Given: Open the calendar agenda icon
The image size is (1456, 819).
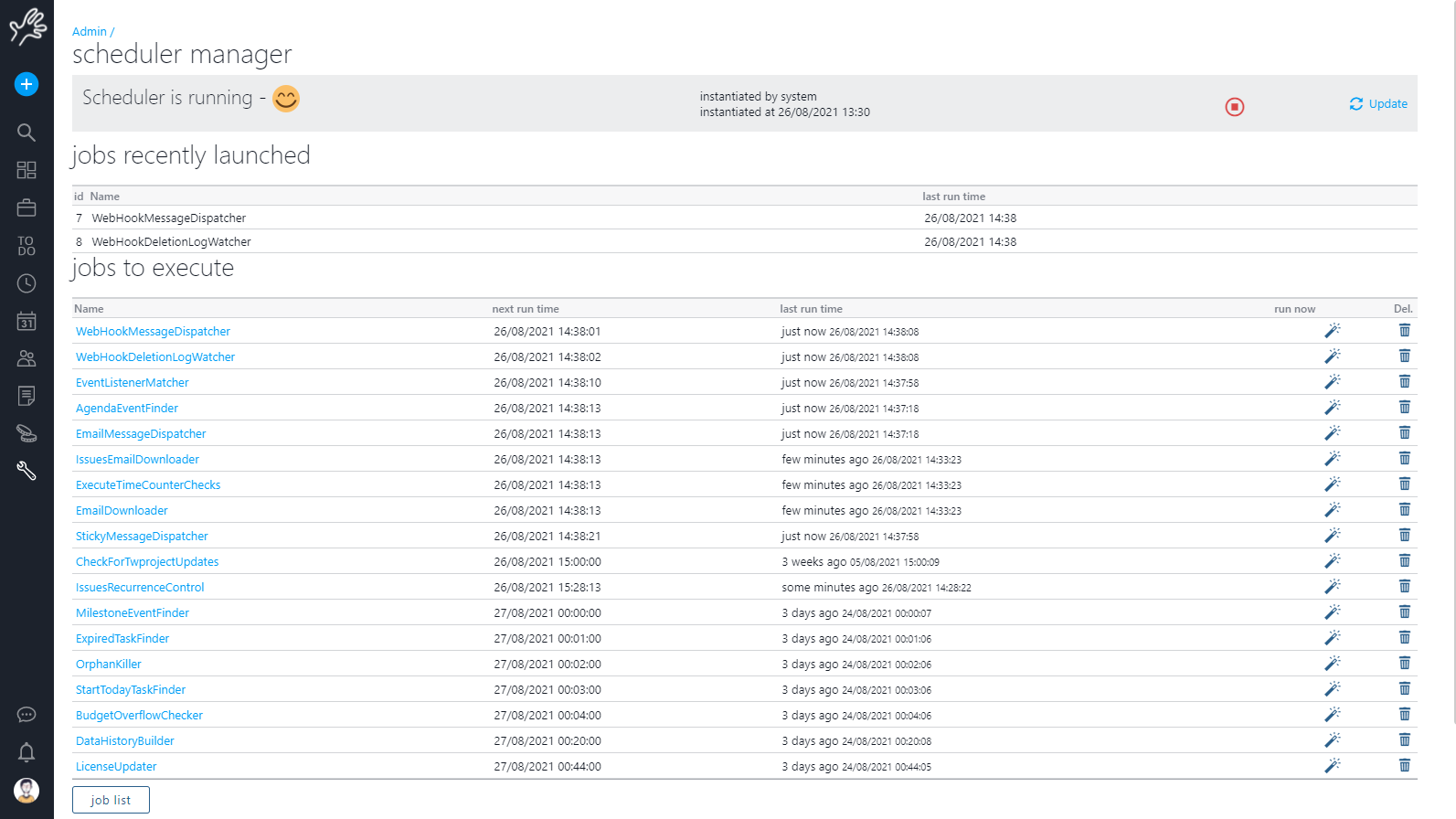Looking at the screenshot, I should 27,322.
